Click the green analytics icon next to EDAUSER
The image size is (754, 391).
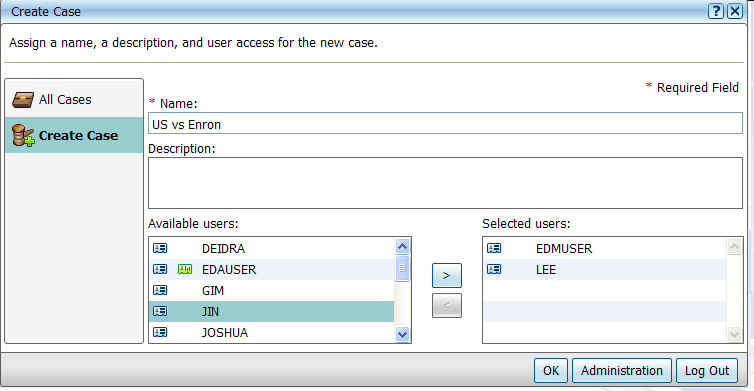(x=185, y=269)
